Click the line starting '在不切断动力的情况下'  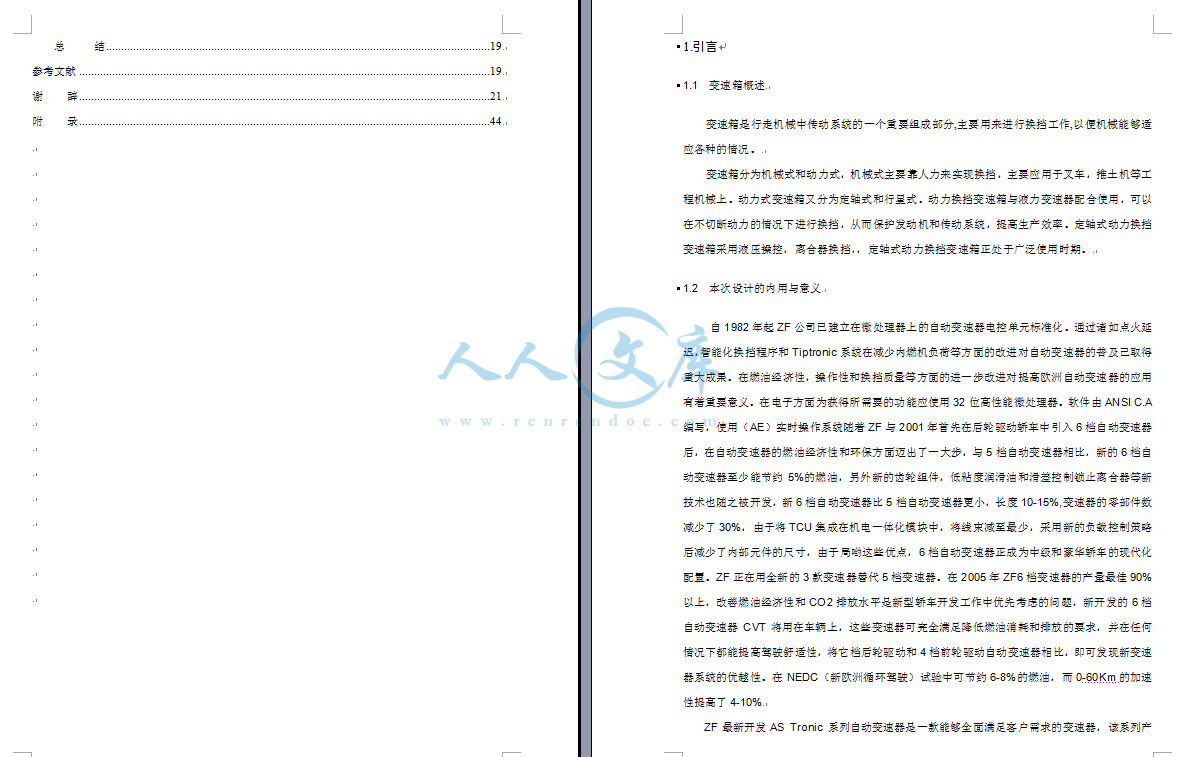917,224
